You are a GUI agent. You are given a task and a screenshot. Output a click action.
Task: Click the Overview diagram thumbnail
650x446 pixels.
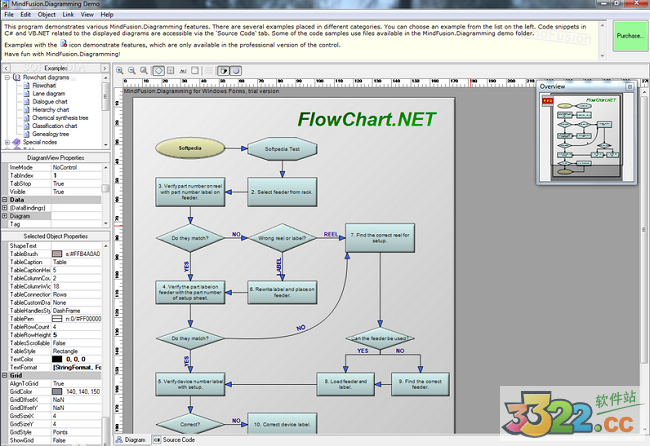coord(587,137)
